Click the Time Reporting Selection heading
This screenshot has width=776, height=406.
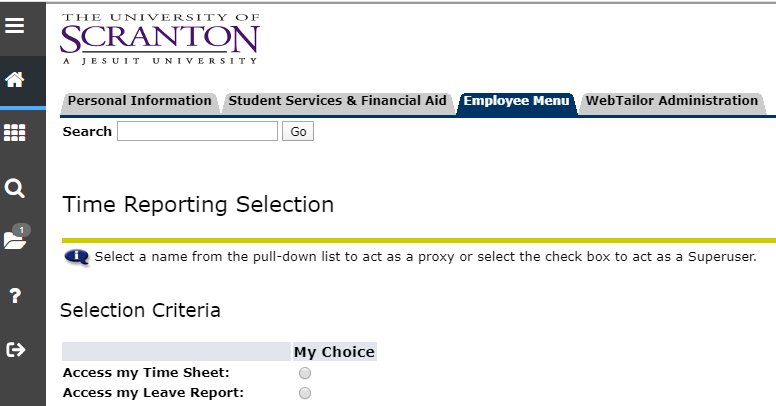pyautogui.click(x=198, y=204)
